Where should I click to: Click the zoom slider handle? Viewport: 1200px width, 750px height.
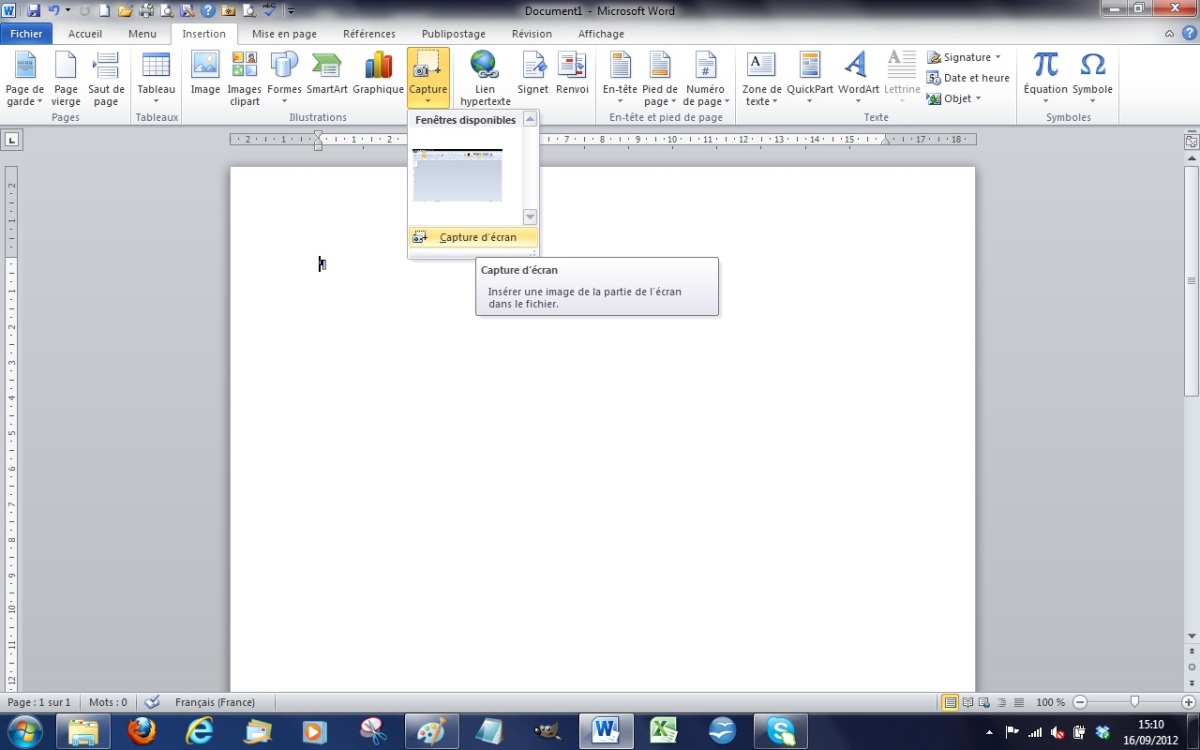click(x=1134, y=702)
